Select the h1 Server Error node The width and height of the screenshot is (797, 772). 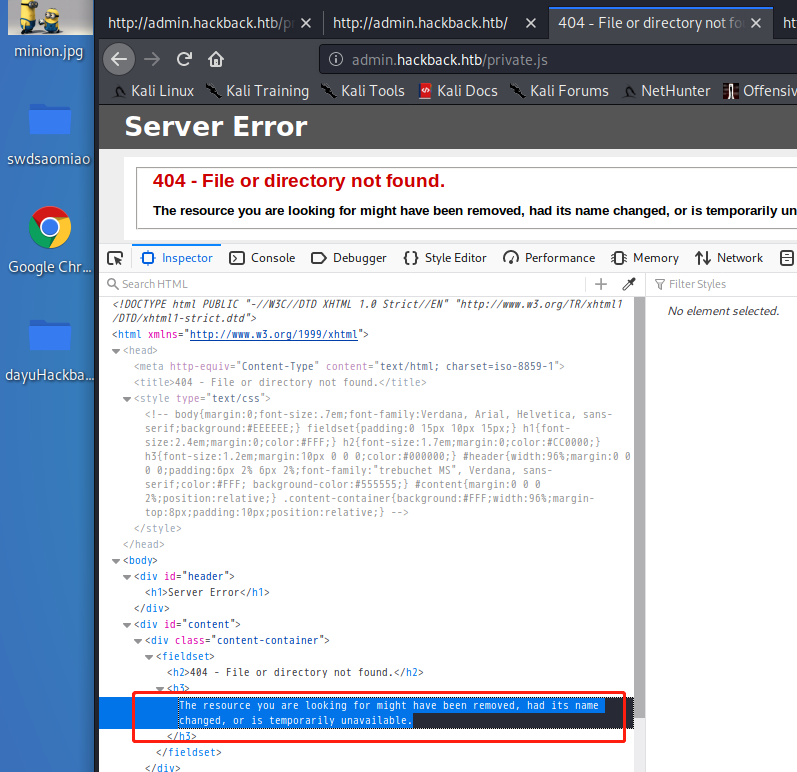tap(207, 593)
